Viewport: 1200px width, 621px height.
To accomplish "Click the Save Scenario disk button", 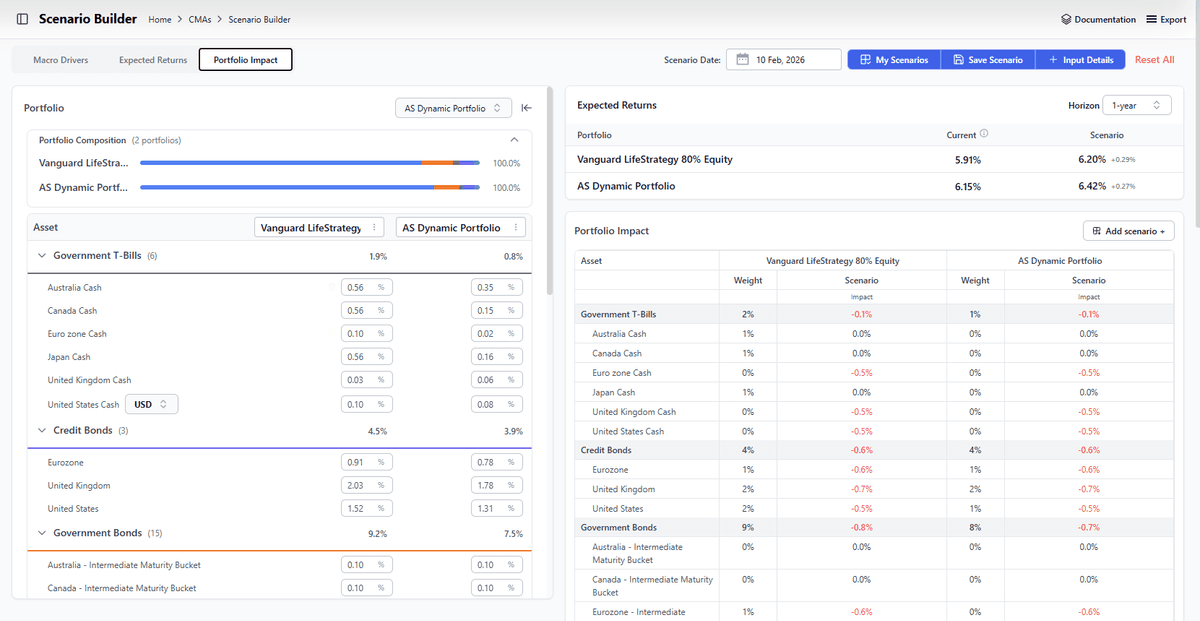I will [987, 60].
